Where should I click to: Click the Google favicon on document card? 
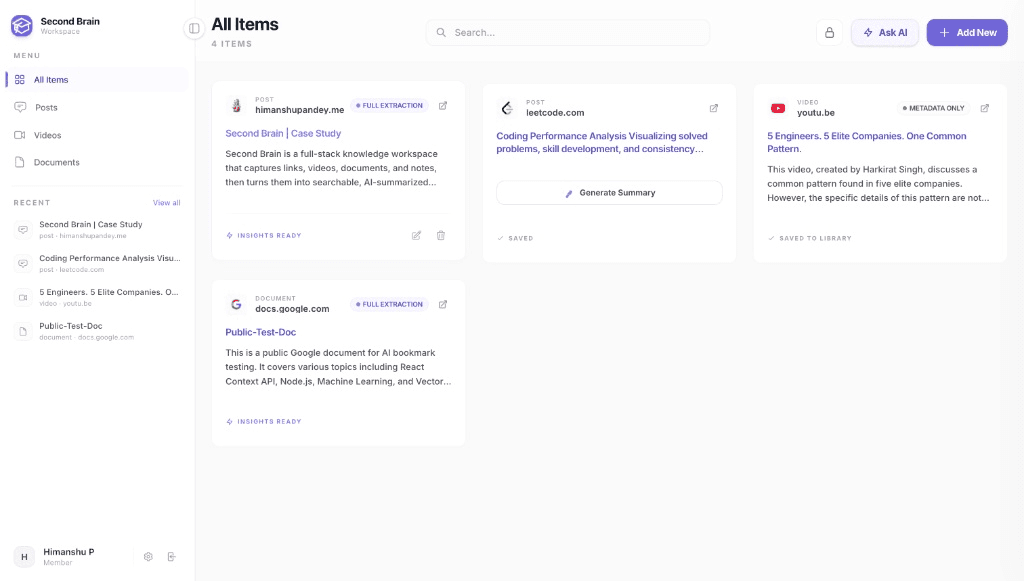click(236, 304)
